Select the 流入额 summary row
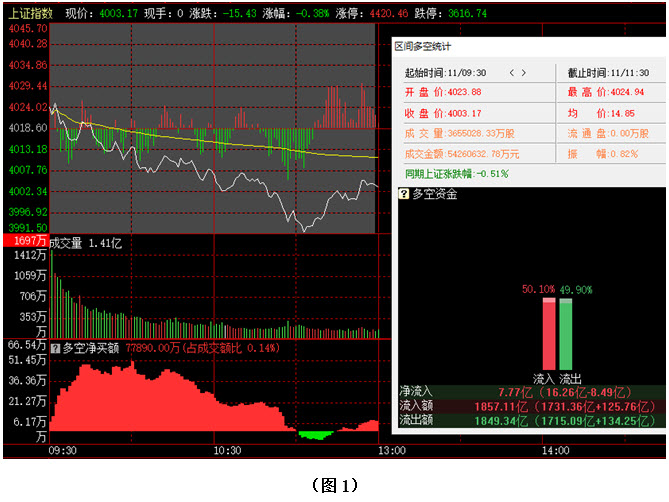 [530, 408]
